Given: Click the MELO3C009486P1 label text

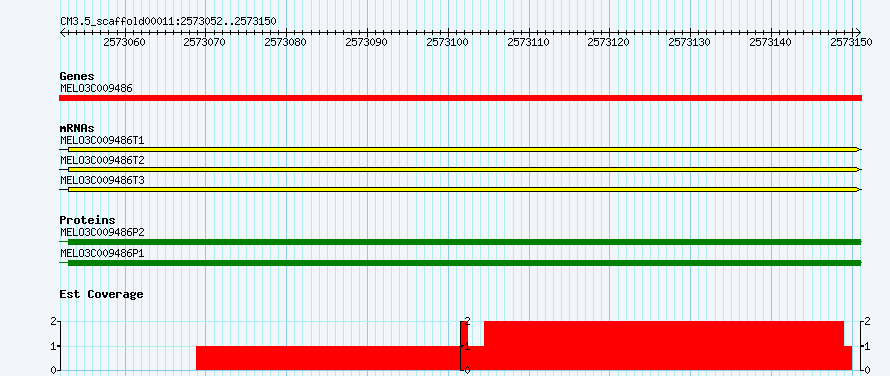Looking at the screenshot, I should tap(102, 253).
